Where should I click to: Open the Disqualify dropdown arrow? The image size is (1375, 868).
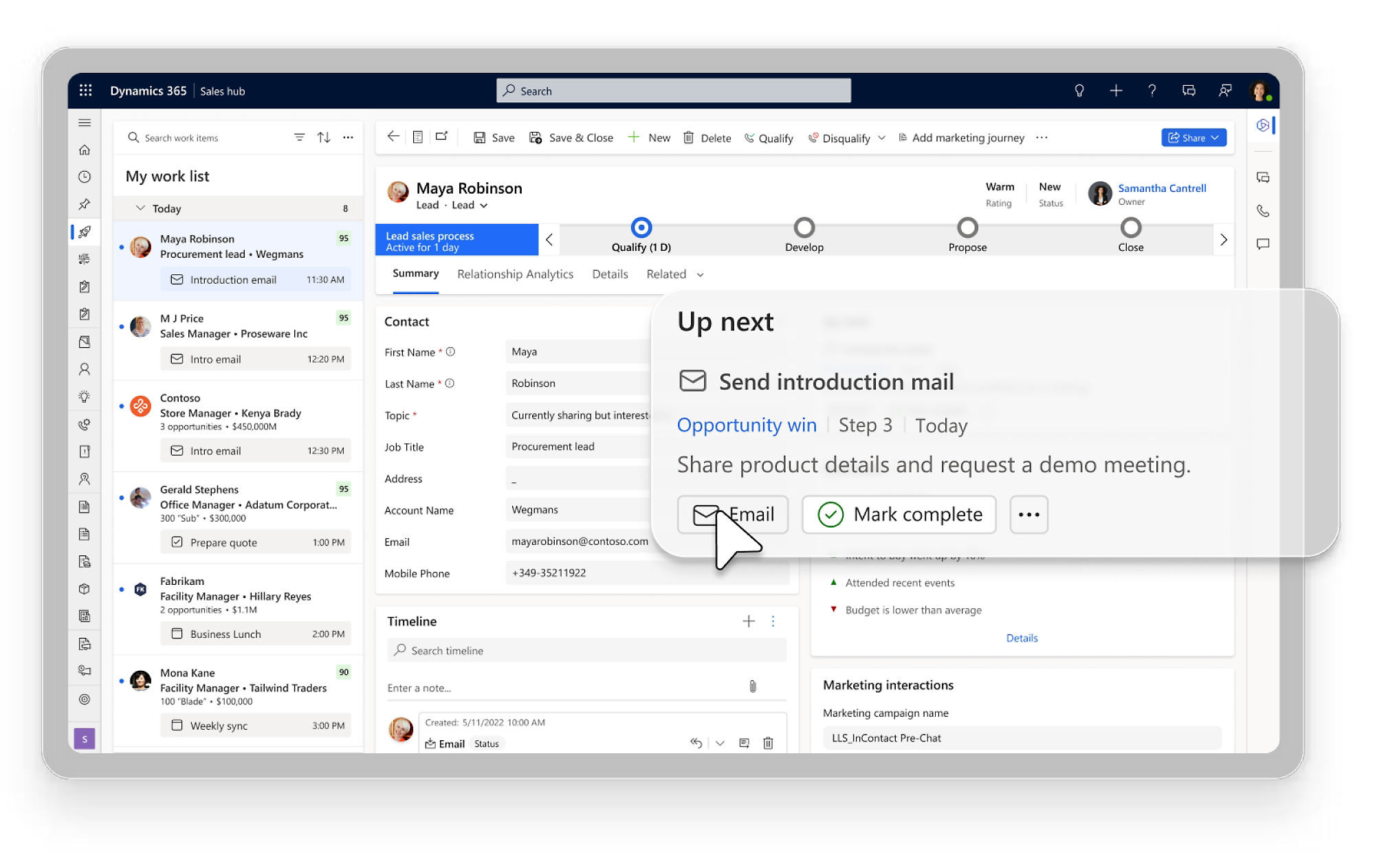tap(882, 138)
